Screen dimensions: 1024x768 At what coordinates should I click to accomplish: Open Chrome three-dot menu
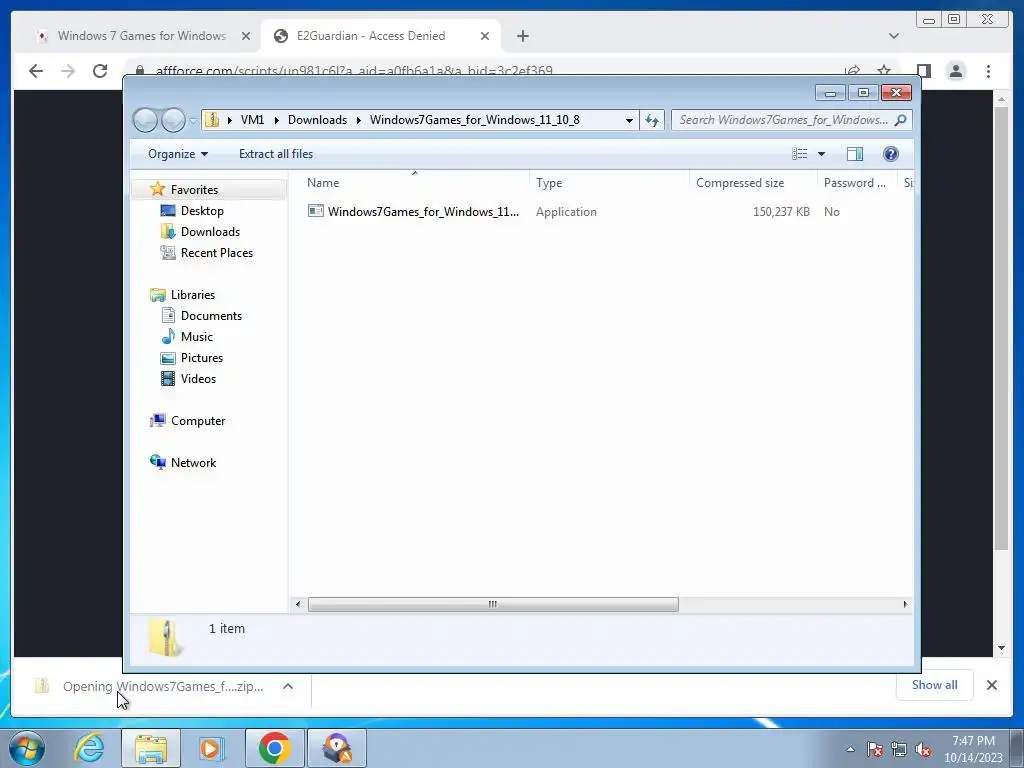pos(988,71)
